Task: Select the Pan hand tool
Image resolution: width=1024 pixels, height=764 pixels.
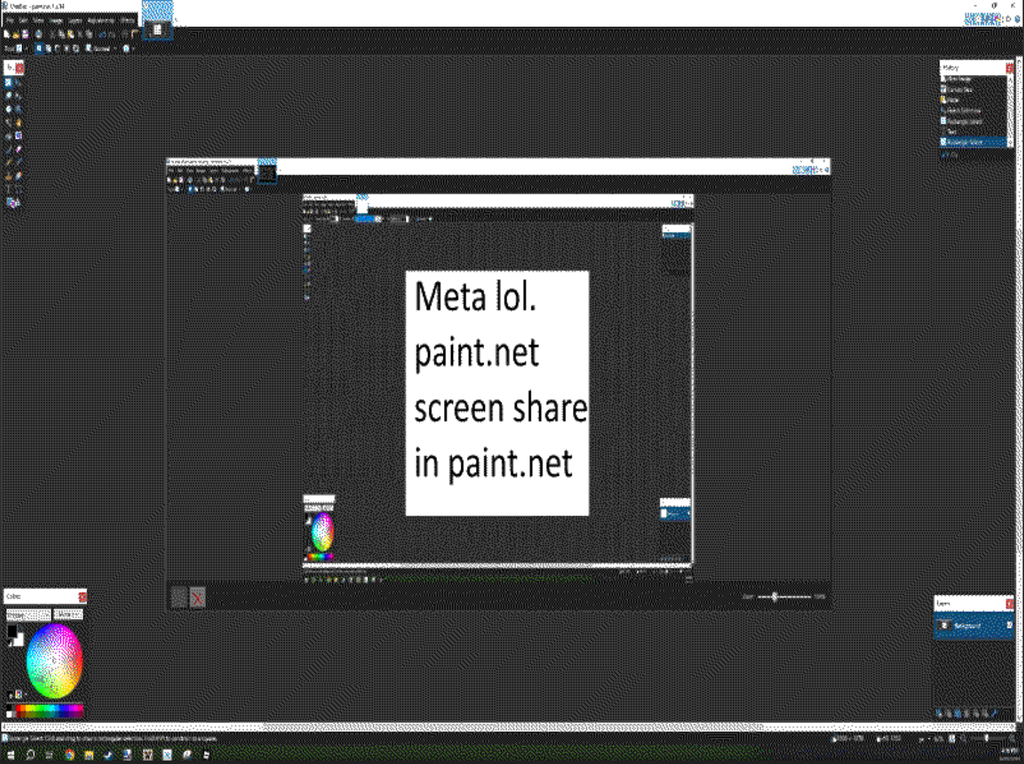Action: (x=18, y=122)
